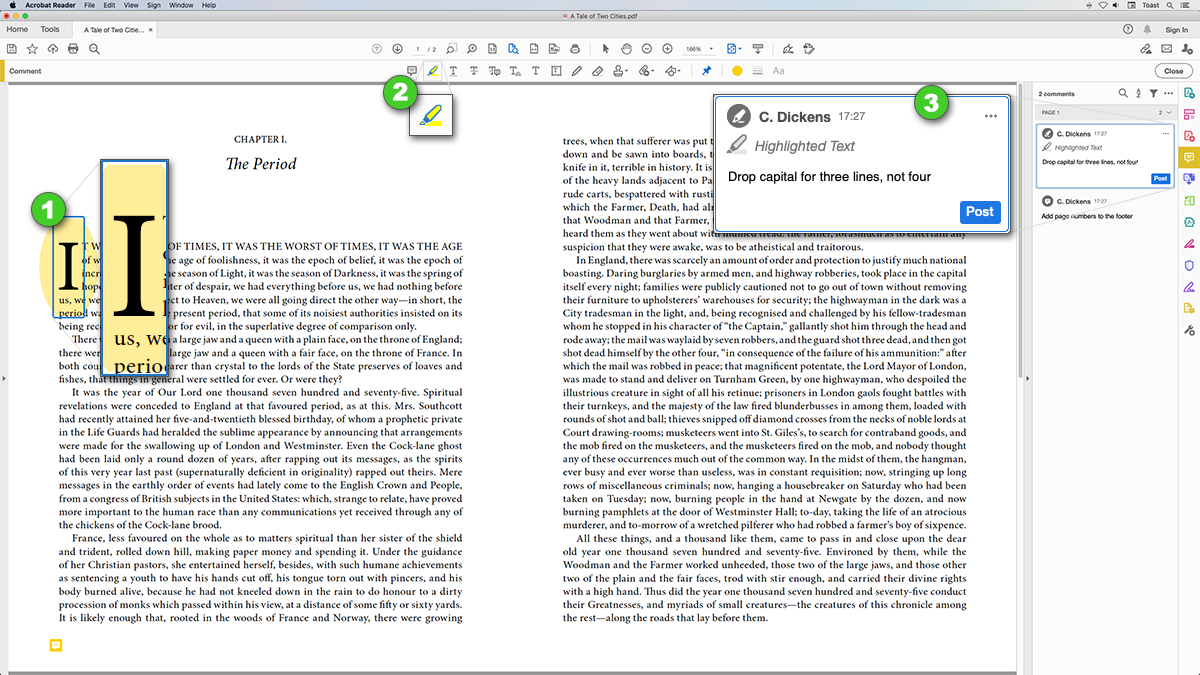This screenshot has height=675, width=1200.
Task: Go to previous page with up arrow
Action: [377, 49]
